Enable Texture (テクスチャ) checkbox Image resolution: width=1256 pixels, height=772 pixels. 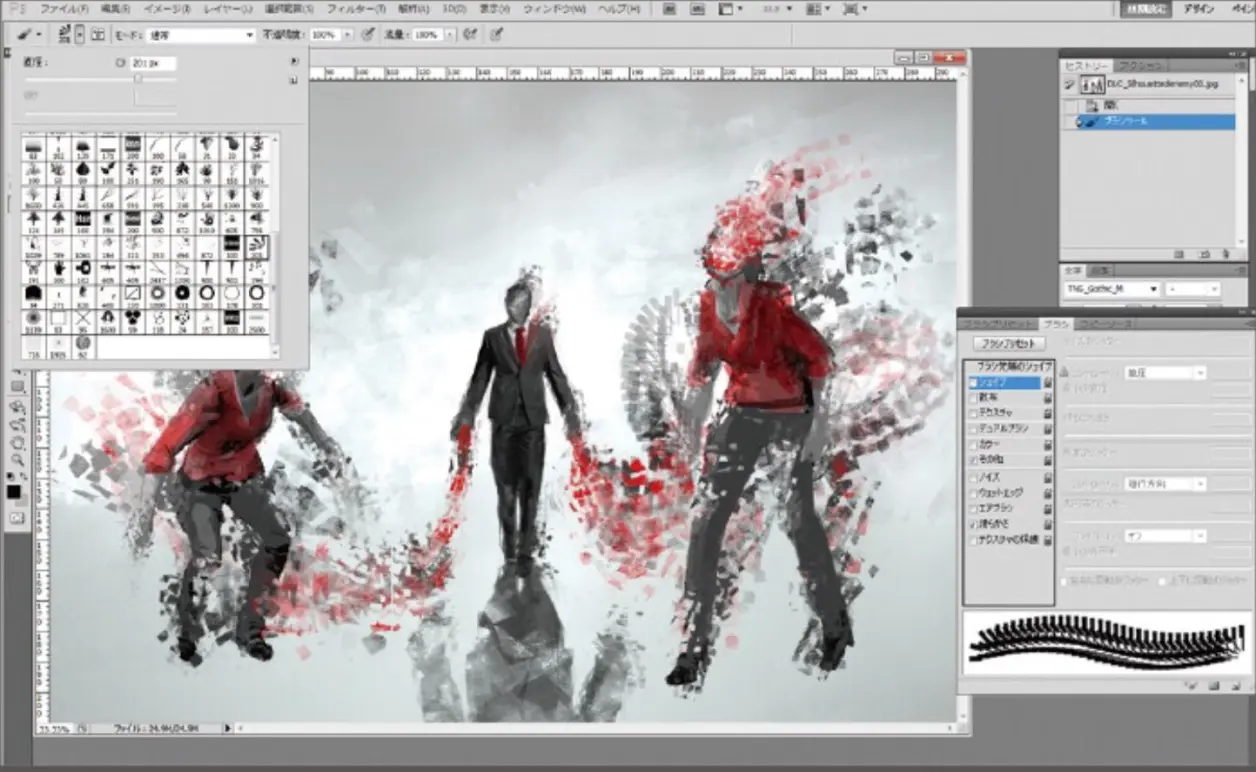pyautogui.click(x=973, y=413)
